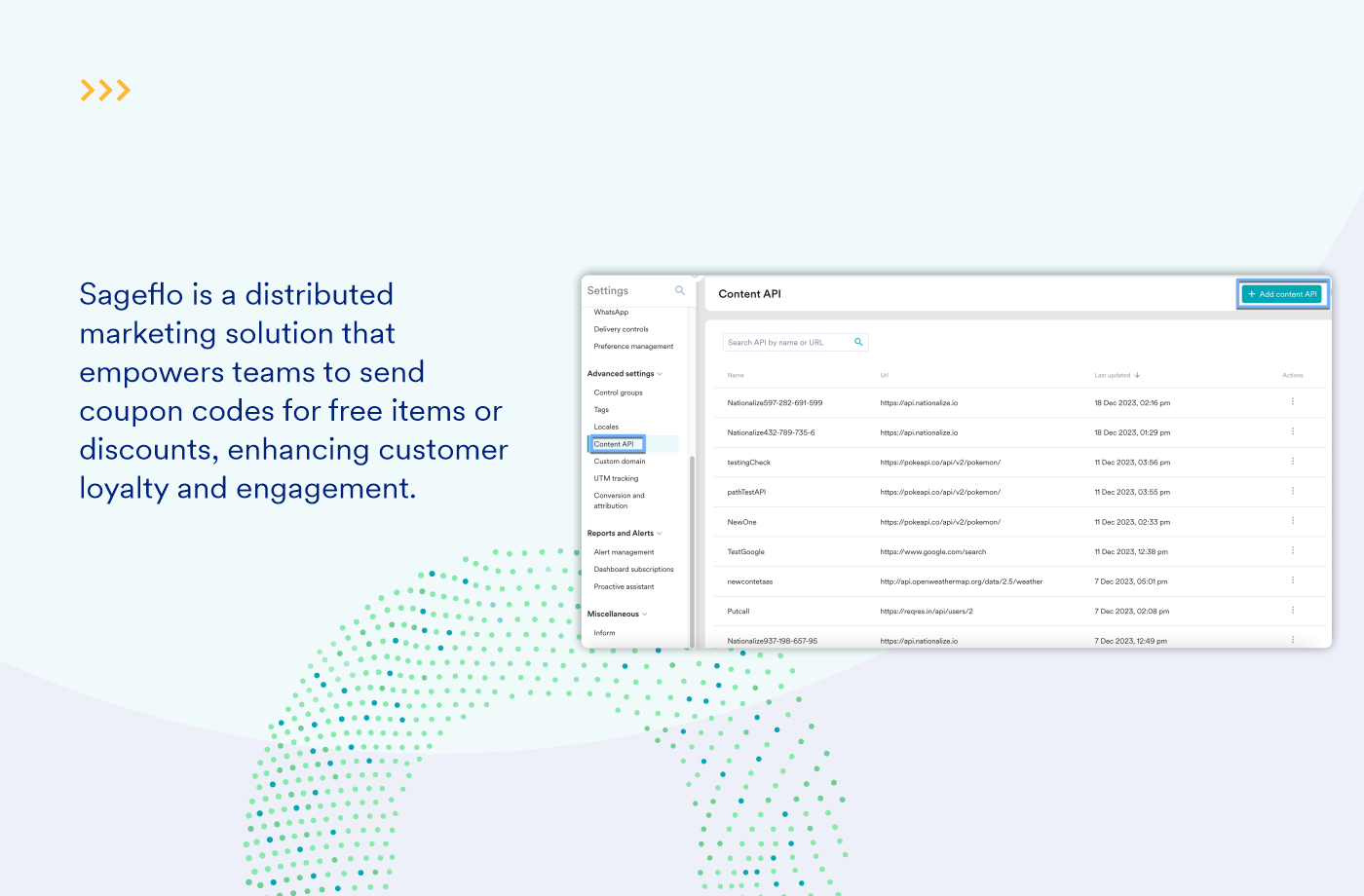Open Preference management in sidebar

point(633,347)
